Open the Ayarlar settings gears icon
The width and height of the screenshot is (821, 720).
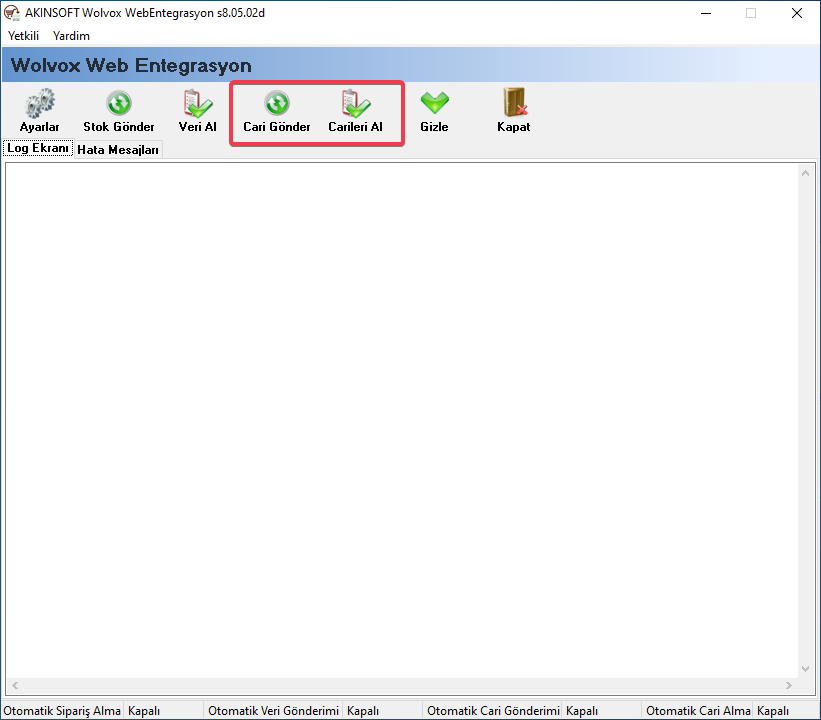[40, 103]
